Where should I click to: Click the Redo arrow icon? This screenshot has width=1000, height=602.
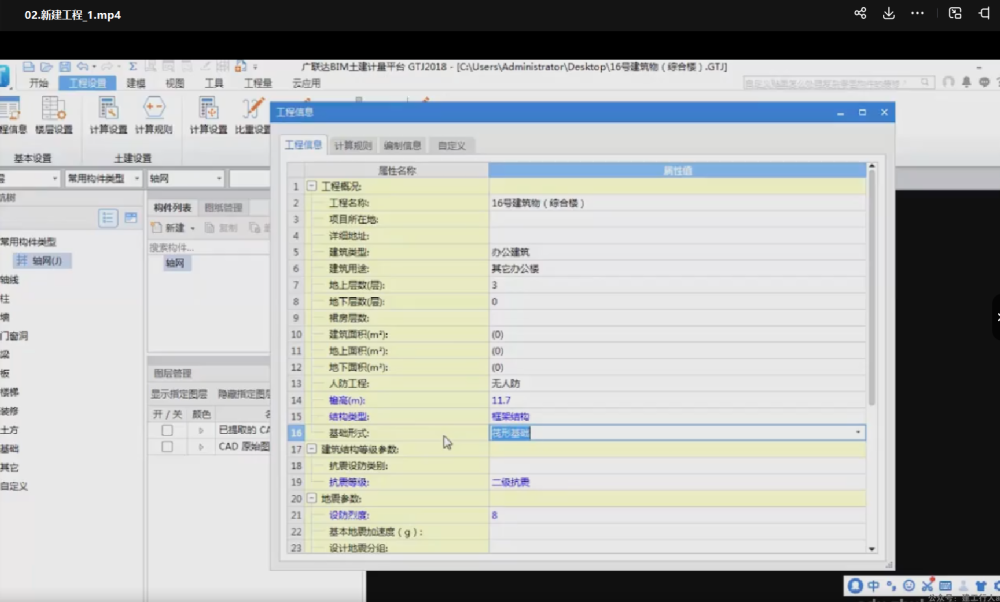pos(107,66)
